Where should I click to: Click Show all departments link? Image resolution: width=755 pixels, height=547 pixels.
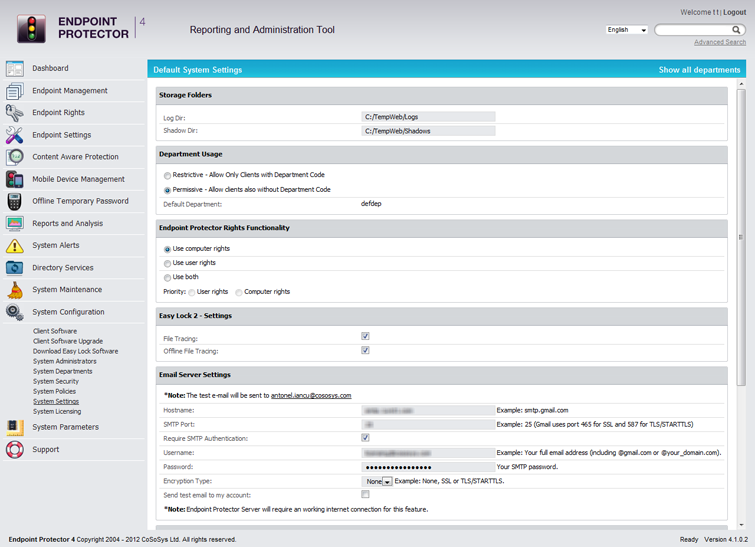(x=699, y=70)
